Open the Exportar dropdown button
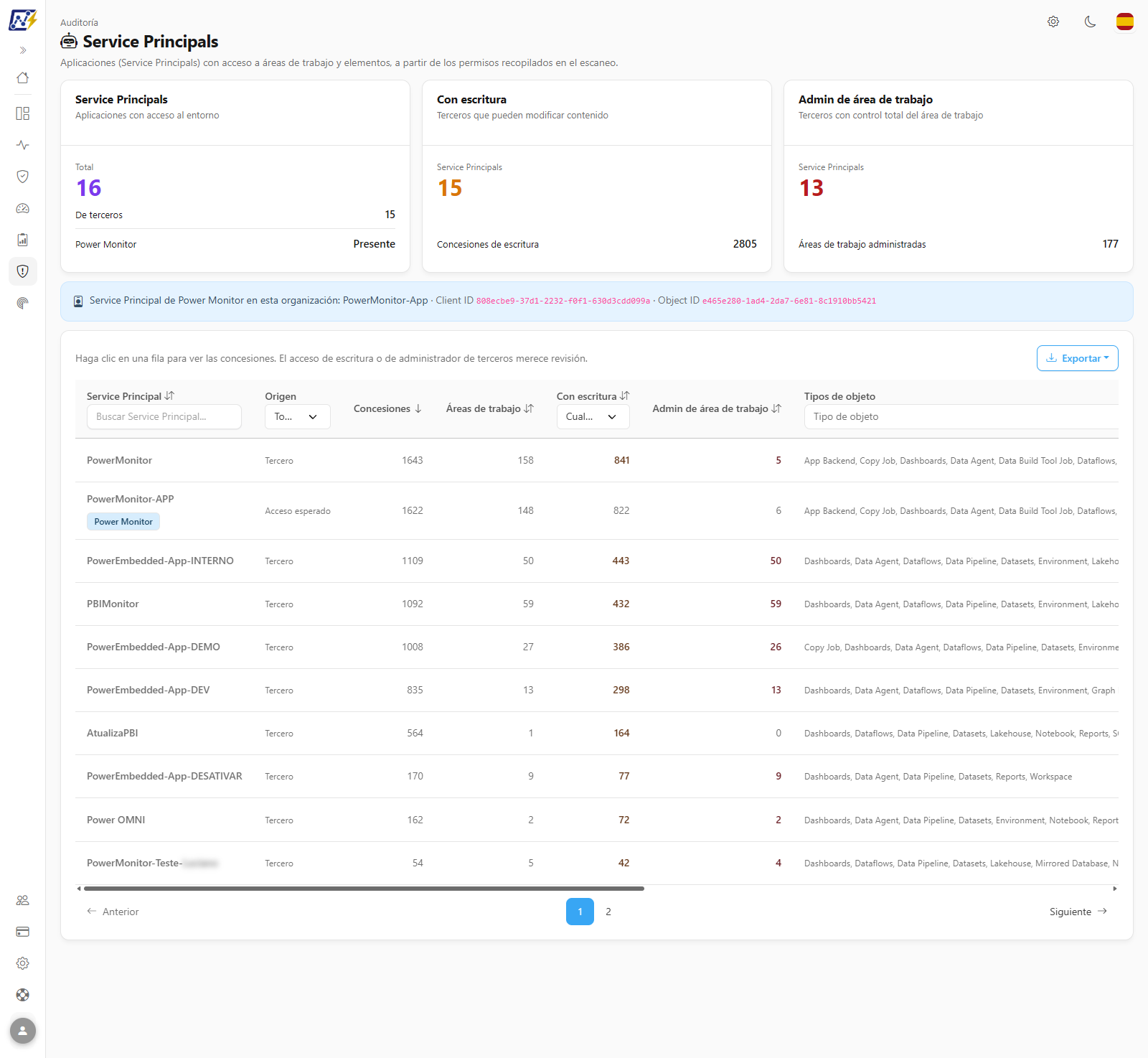This screenshot has height=1058, width=1148. pos(1077,358)
